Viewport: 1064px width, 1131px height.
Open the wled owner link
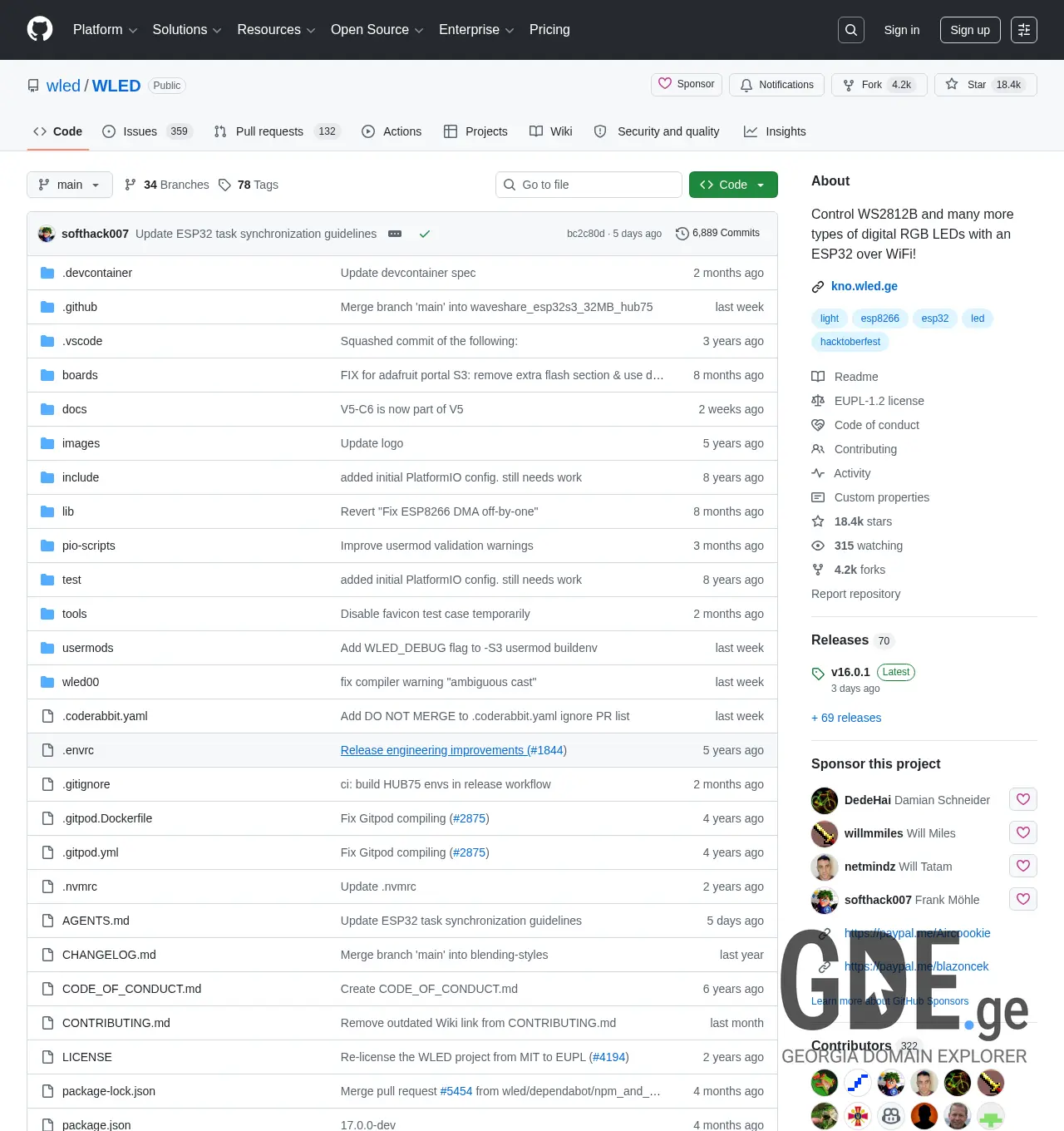[x=63, y=86]
